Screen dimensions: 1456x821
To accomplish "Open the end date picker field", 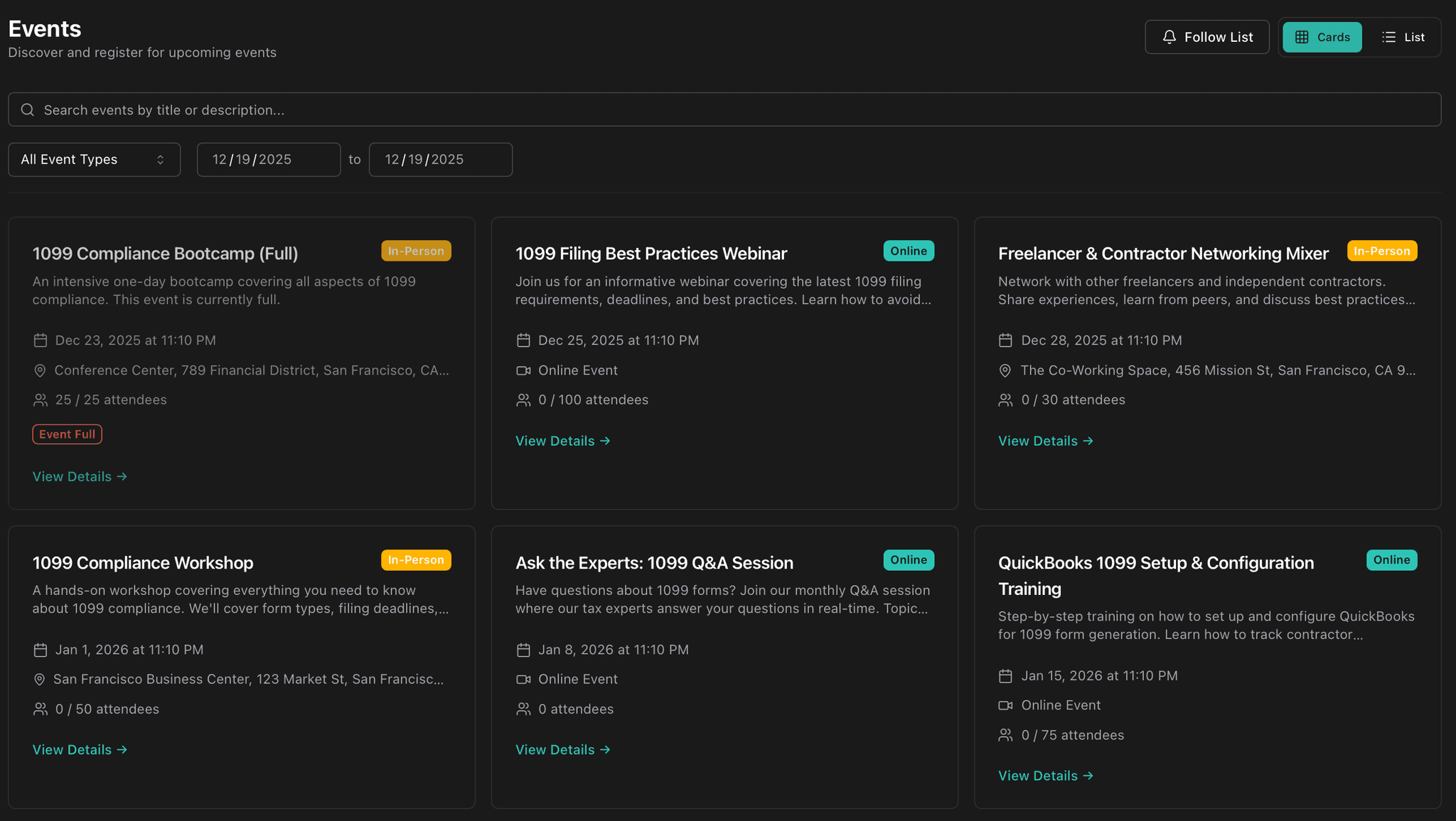I will (440, 159).
